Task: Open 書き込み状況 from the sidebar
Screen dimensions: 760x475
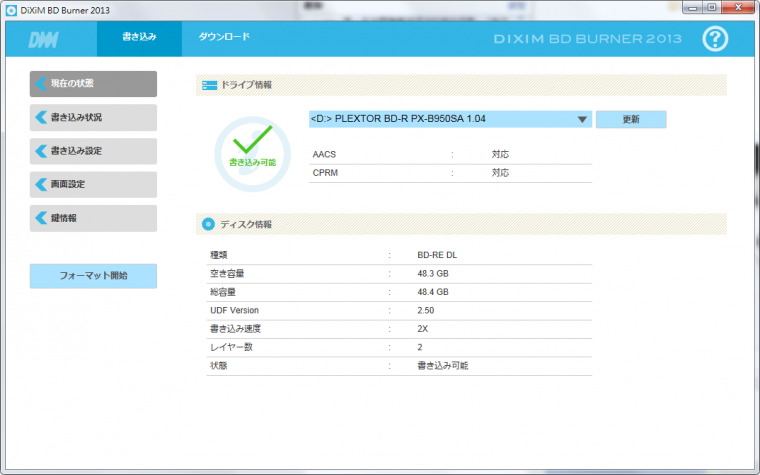Action: pos(93,118)
